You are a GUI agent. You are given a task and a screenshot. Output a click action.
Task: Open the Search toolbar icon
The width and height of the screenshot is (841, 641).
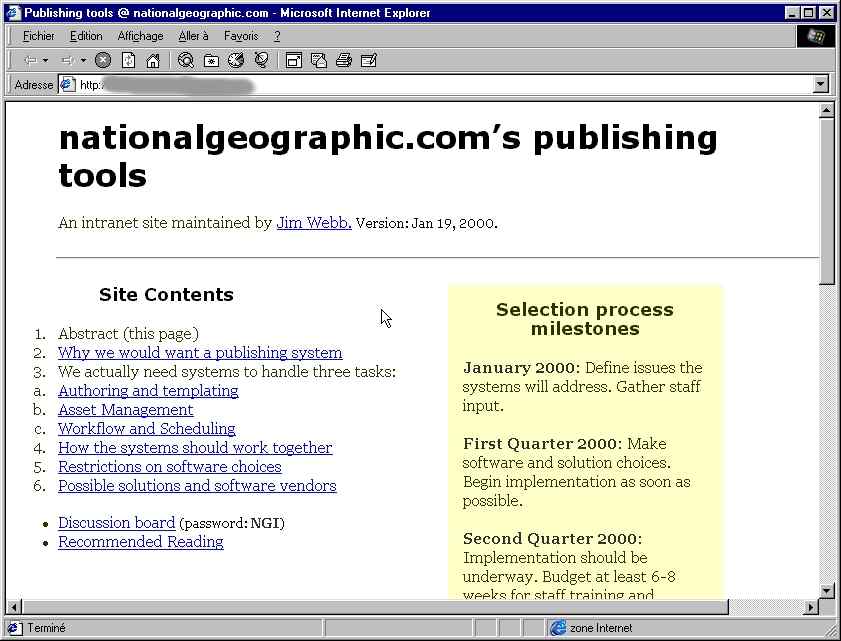(x=186, y=60)
